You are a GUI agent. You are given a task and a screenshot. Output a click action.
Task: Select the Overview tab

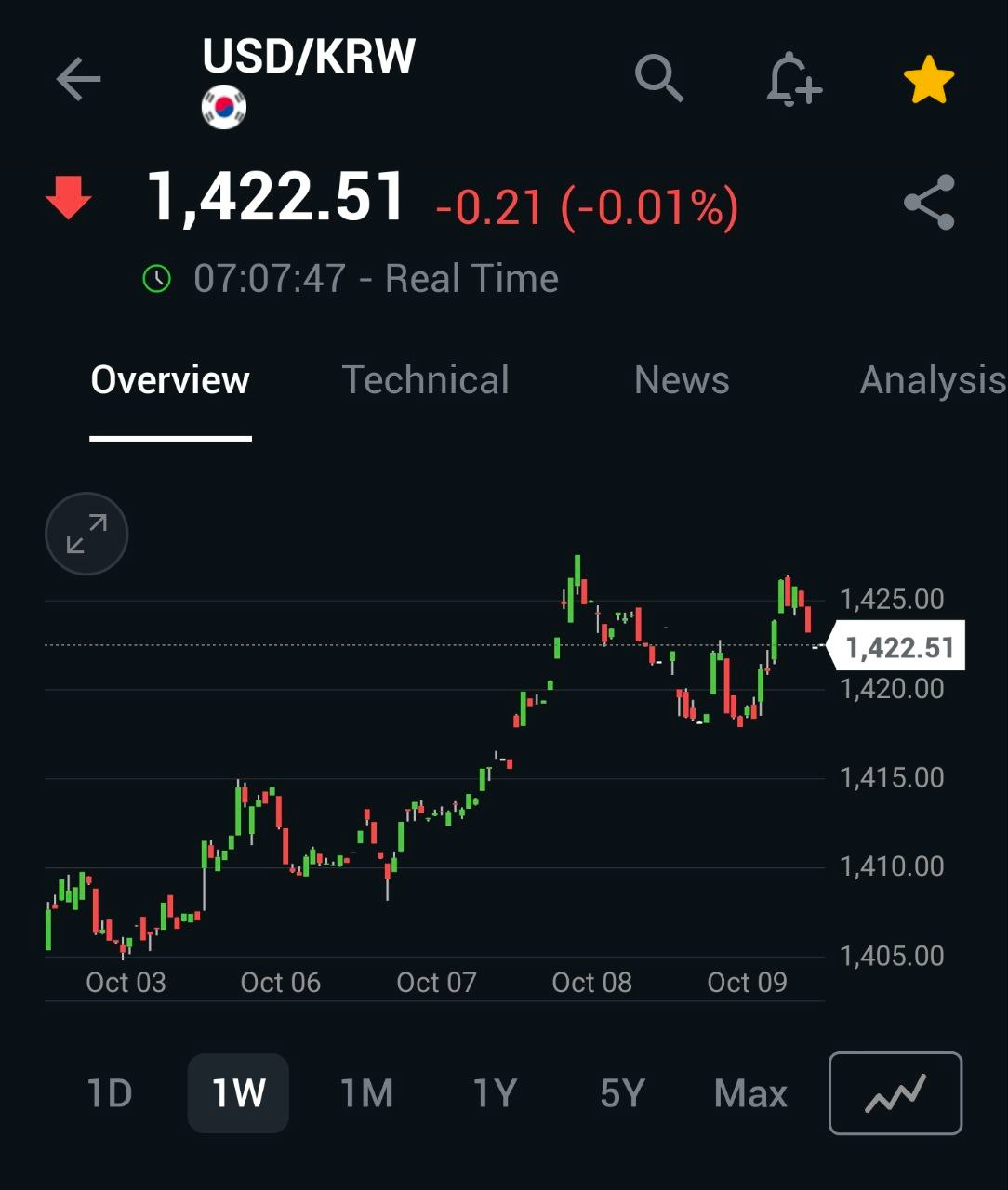click(x=170, y=379)
